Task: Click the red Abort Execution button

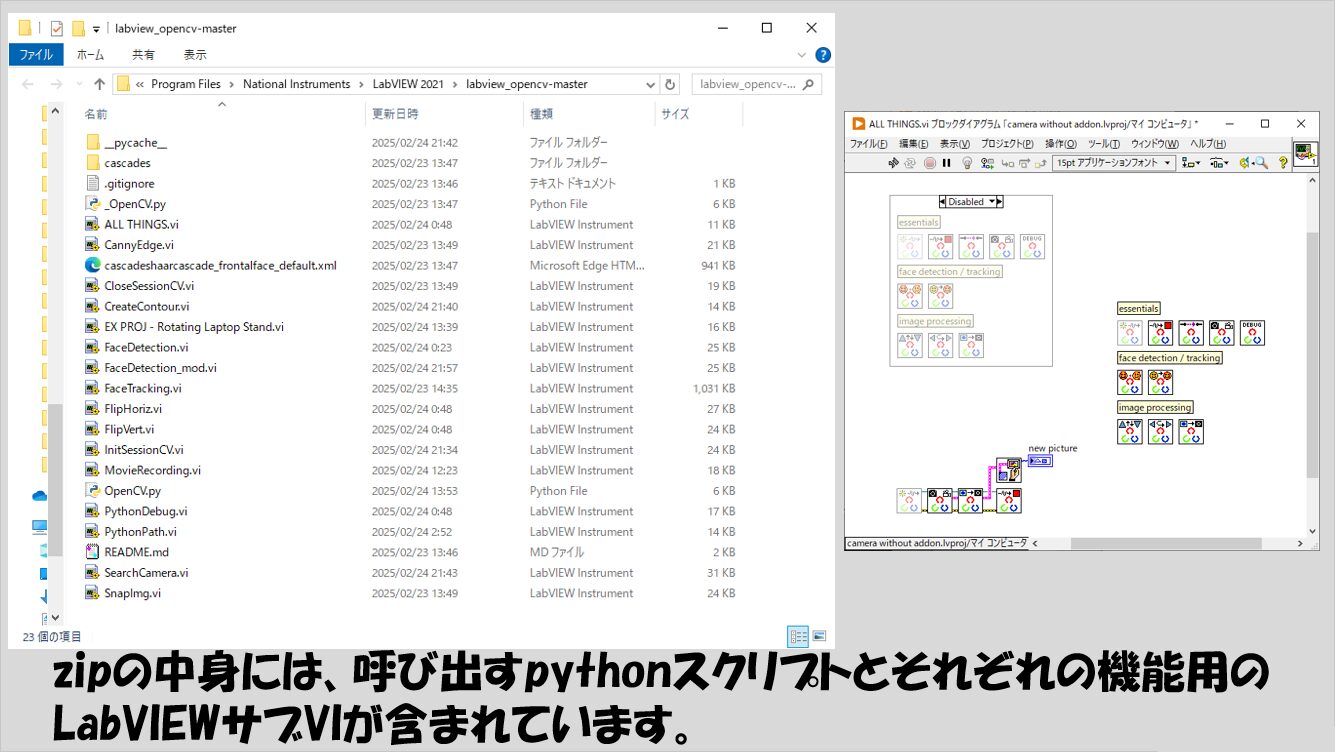Action: point(930,163)
